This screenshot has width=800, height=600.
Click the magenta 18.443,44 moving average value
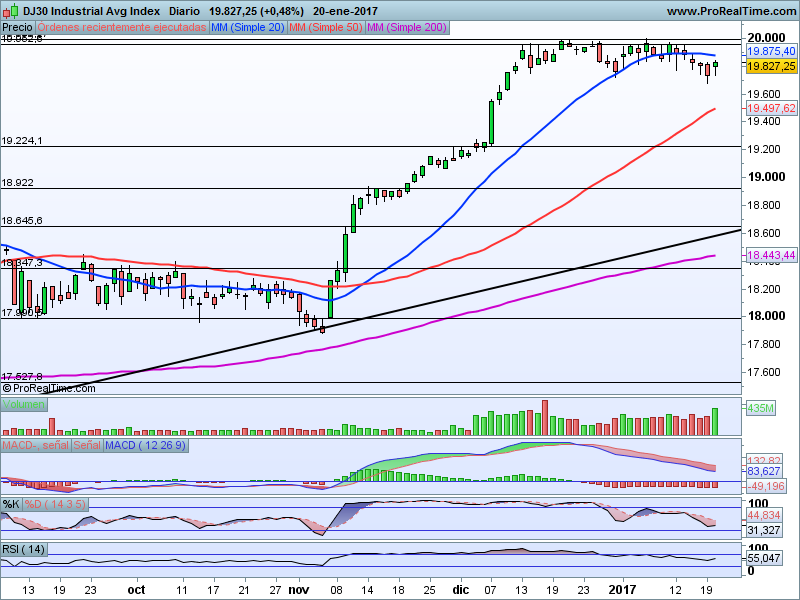[x=771, y=255]
